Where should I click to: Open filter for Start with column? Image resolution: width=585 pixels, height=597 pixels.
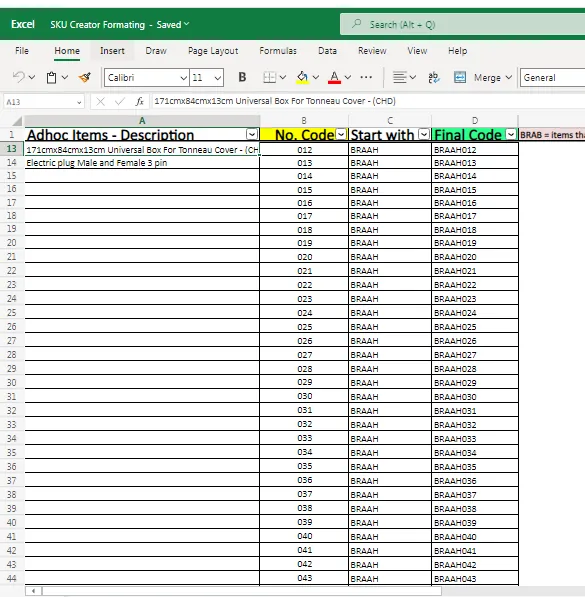coord(424,134)
